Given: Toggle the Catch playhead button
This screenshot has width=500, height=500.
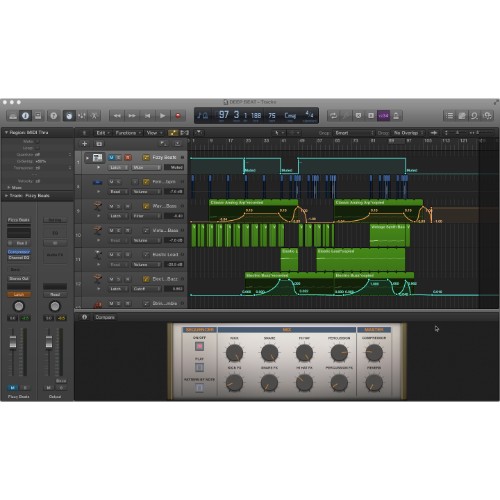Looking at the screenshot, I should (199, 133).
